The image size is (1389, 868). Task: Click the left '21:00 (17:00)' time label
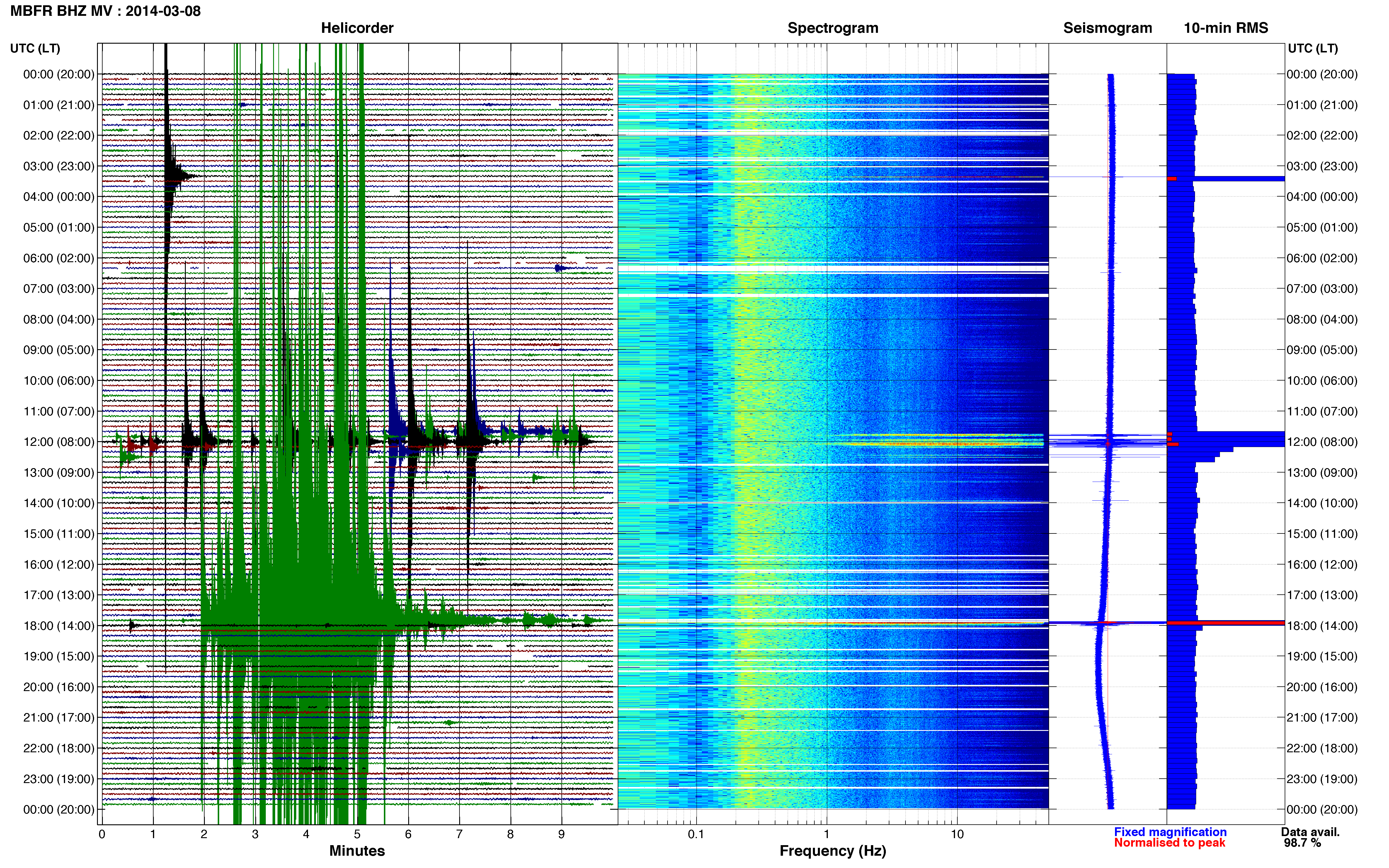point(59,717)
